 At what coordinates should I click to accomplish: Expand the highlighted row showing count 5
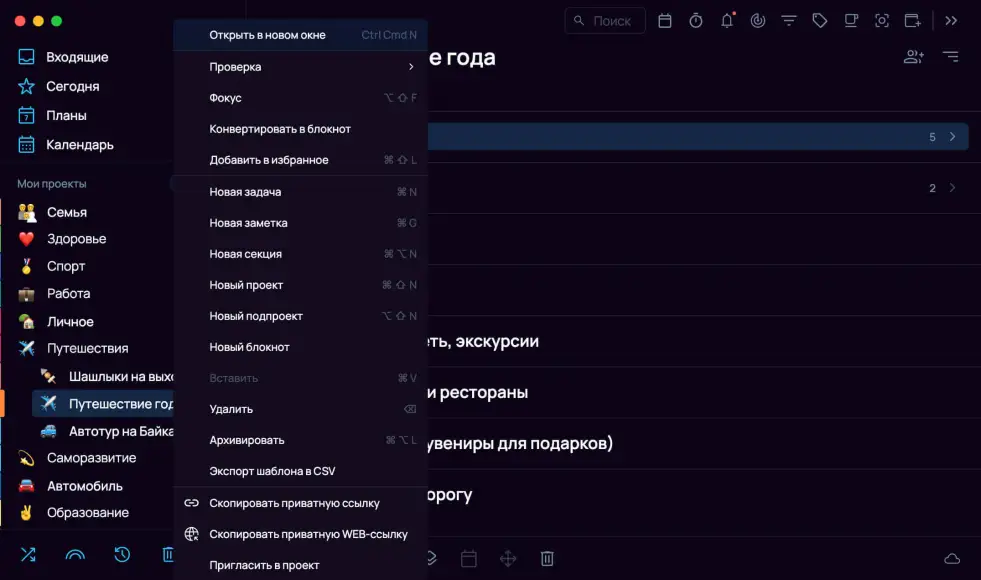(952, 136)
